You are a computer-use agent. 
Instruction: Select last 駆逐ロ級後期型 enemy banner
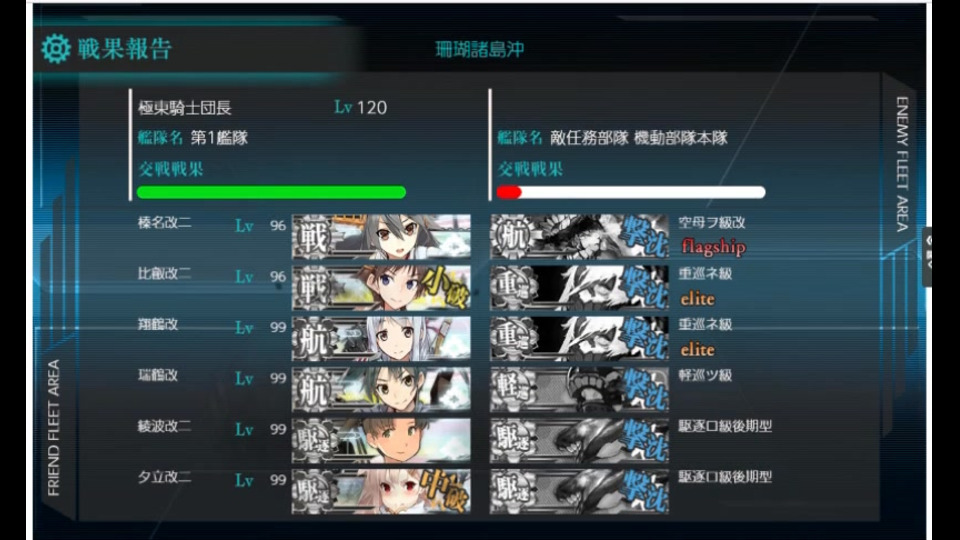point(579,491)
